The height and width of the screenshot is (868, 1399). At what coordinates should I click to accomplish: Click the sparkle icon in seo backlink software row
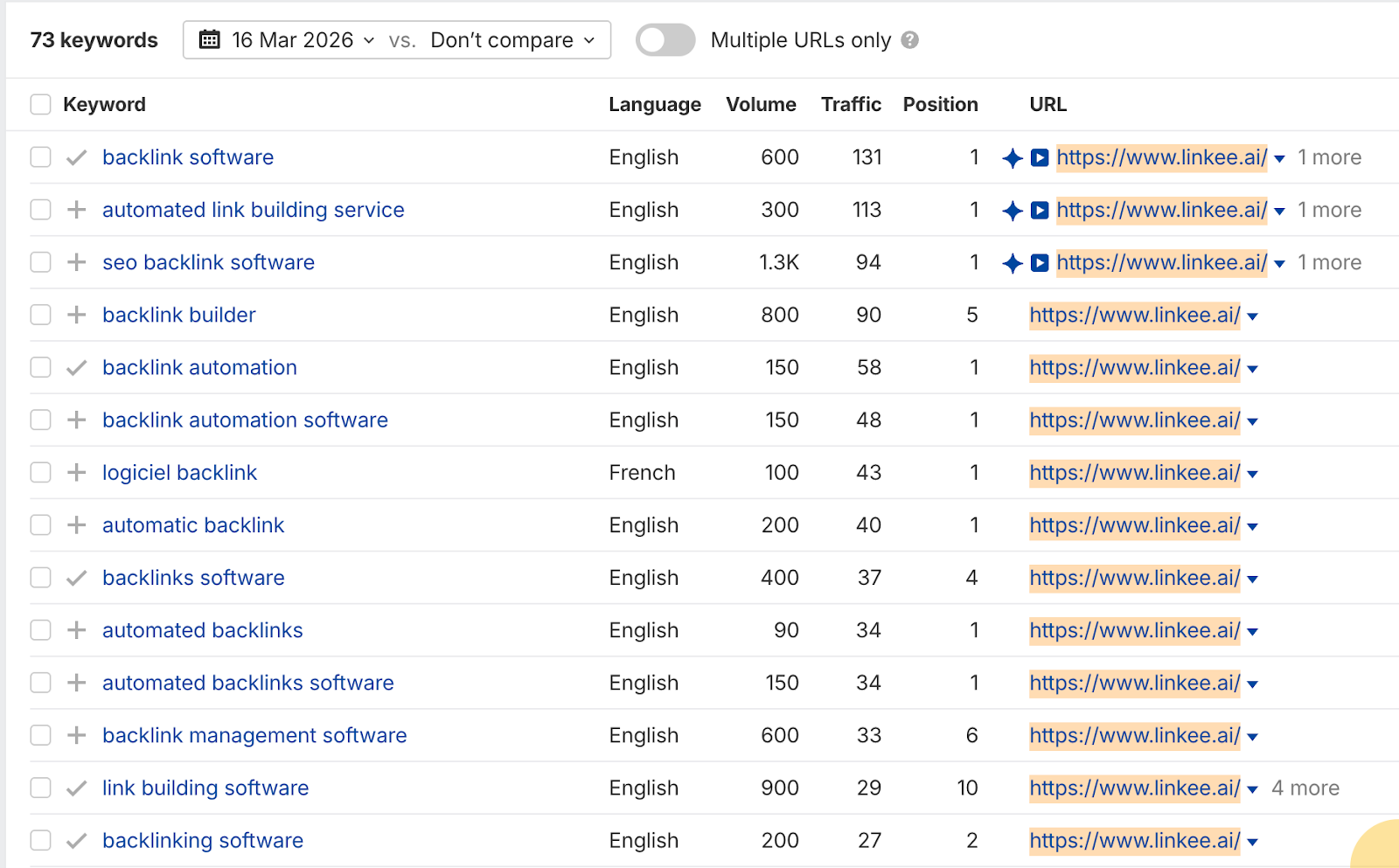pyautogui.click(x=1012, y=263)
